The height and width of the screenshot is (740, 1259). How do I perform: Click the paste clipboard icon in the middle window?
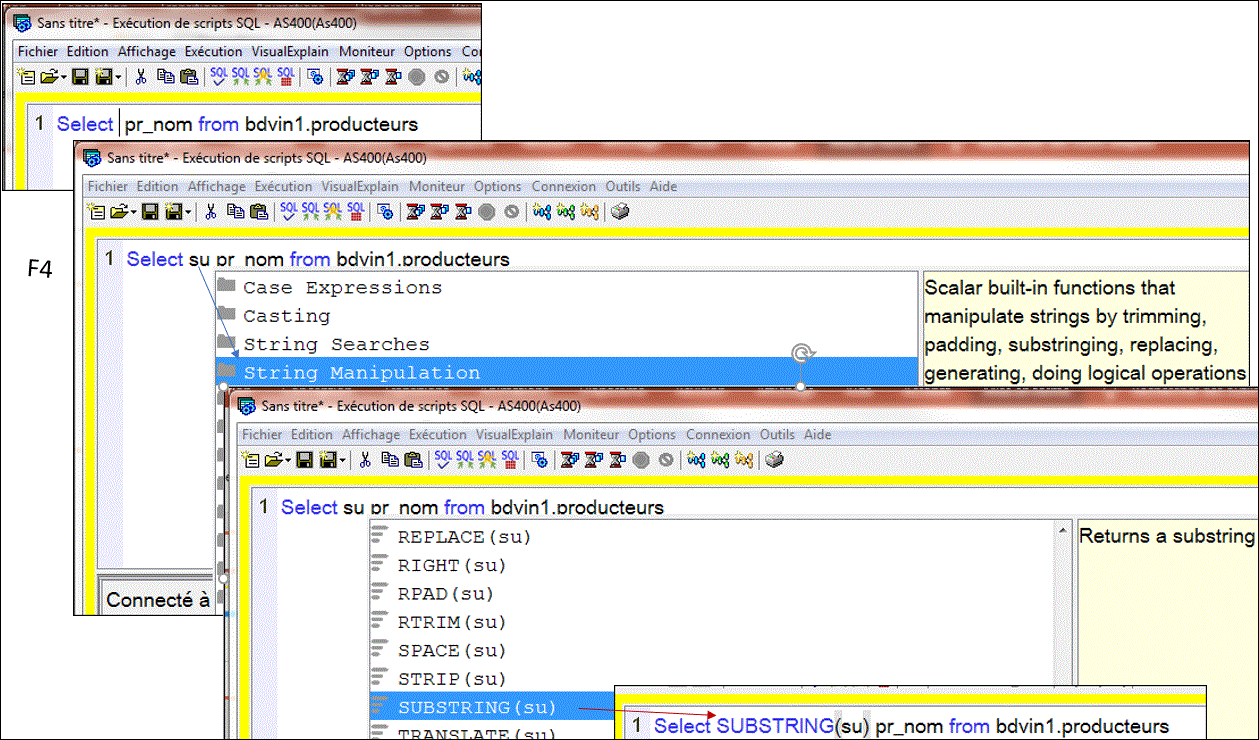click(x=259, y=212)
